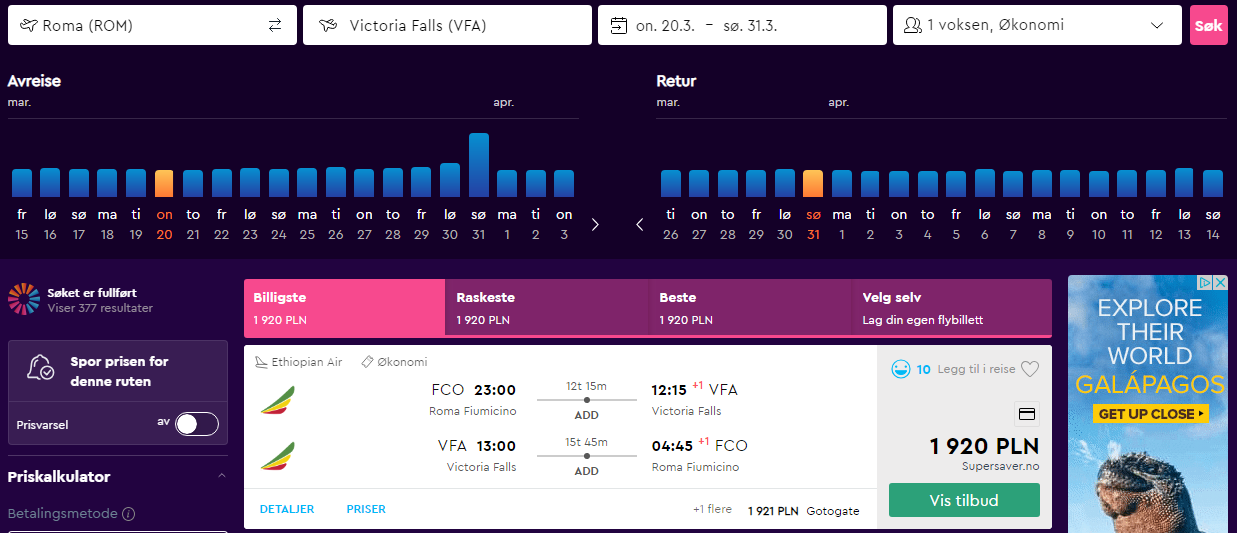This screenshot has width=1237, height=533.
Task: Show earlier return dates with left chevron
Action: (x=640, y=224)
